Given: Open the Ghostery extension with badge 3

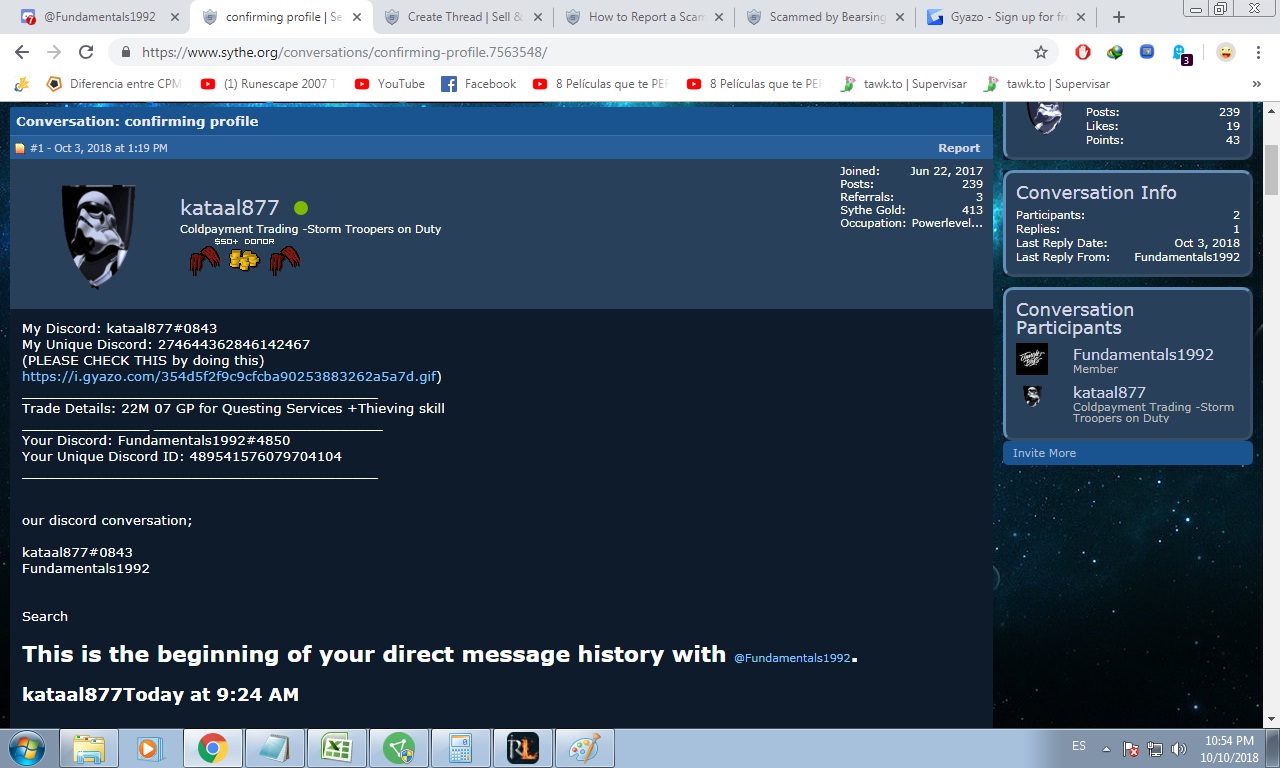Looking at the screenshot, I should (x=1181, y=54).
